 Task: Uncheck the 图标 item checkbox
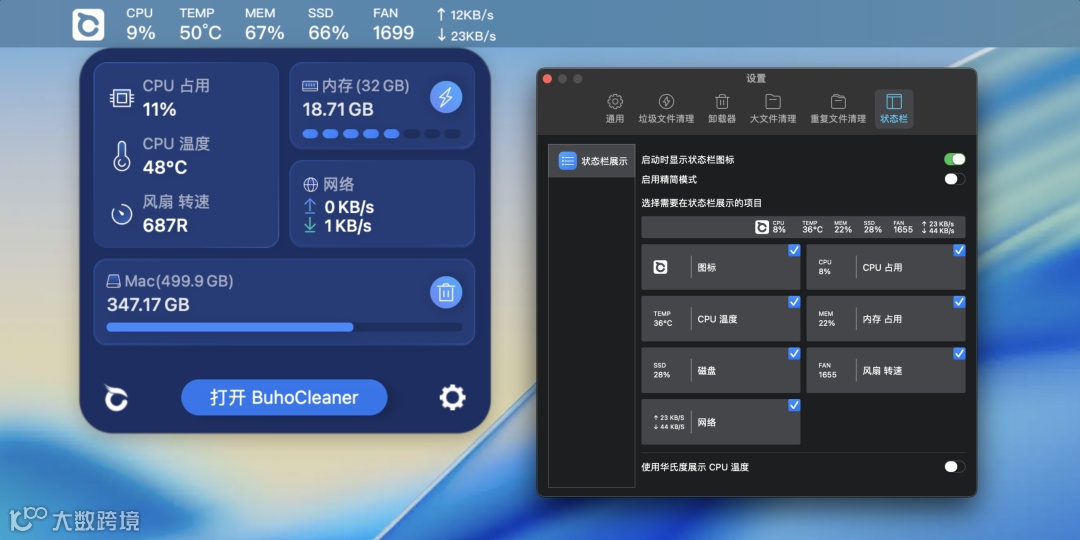[x=794, y=250]
